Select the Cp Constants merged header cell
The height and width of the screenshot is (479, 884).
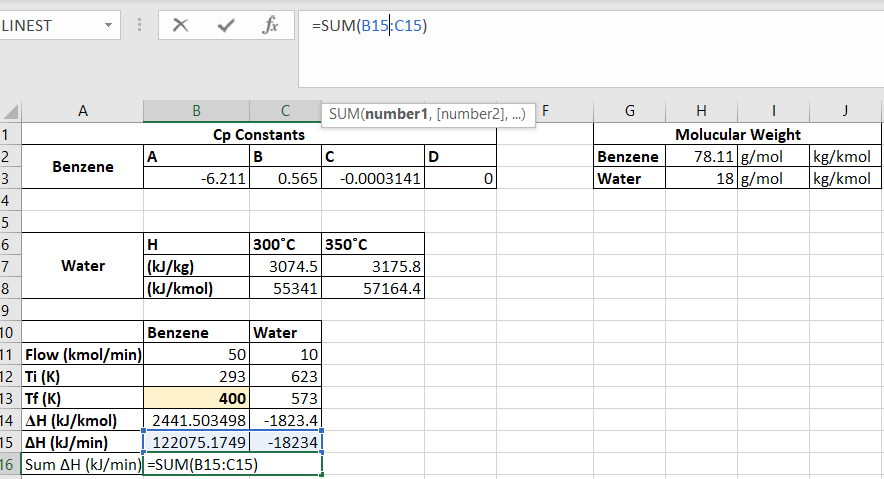[x=259, y=134]
